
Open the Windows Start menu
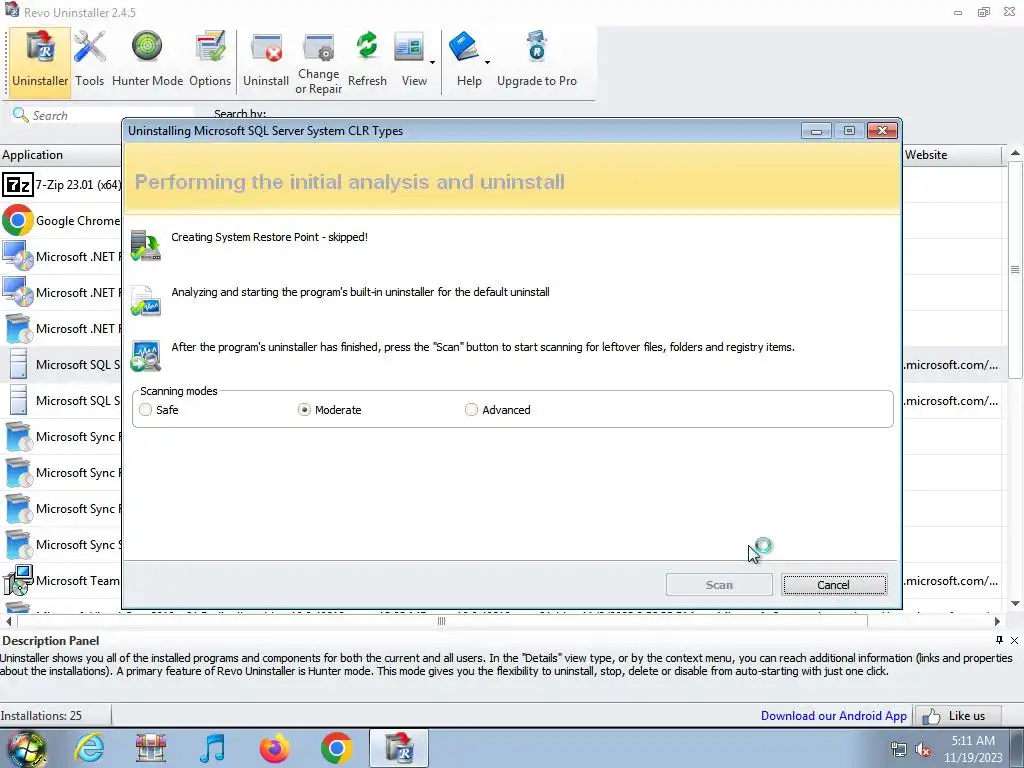(25, 748)
